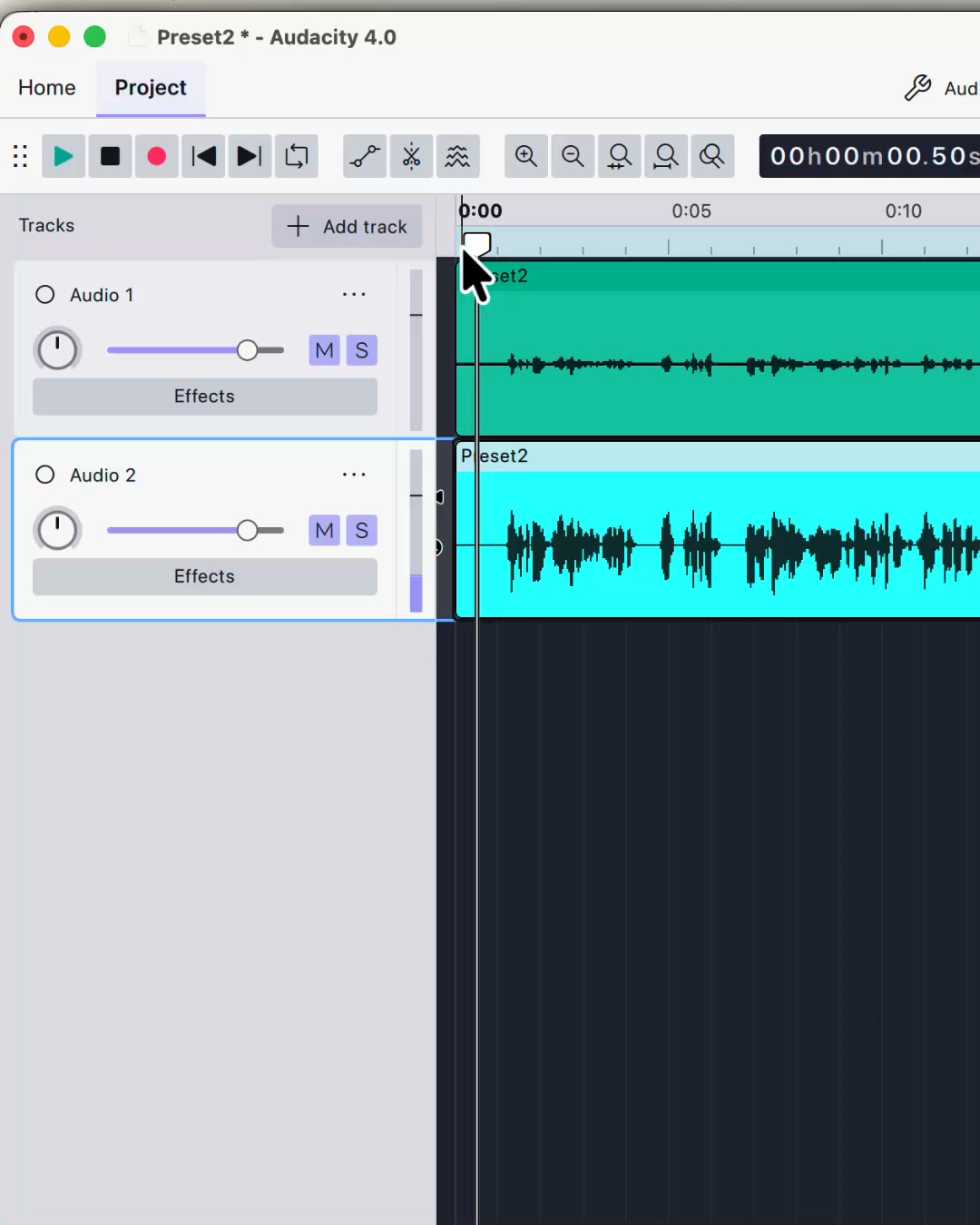Mute the Audio 1 track
This screenshot has height=1225, width=980.
coord(324,350)
